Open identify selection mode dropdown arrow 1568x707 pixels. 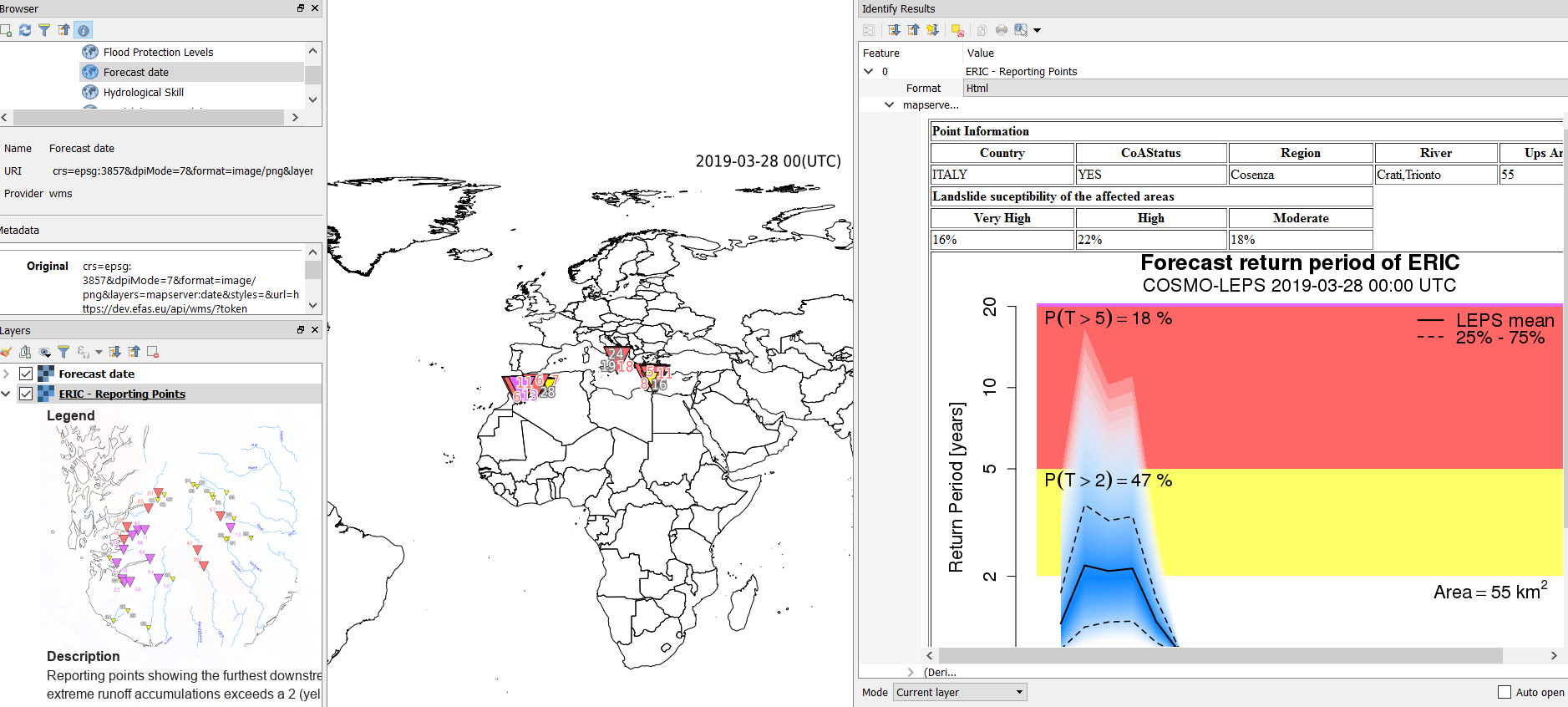[1038, 30]
